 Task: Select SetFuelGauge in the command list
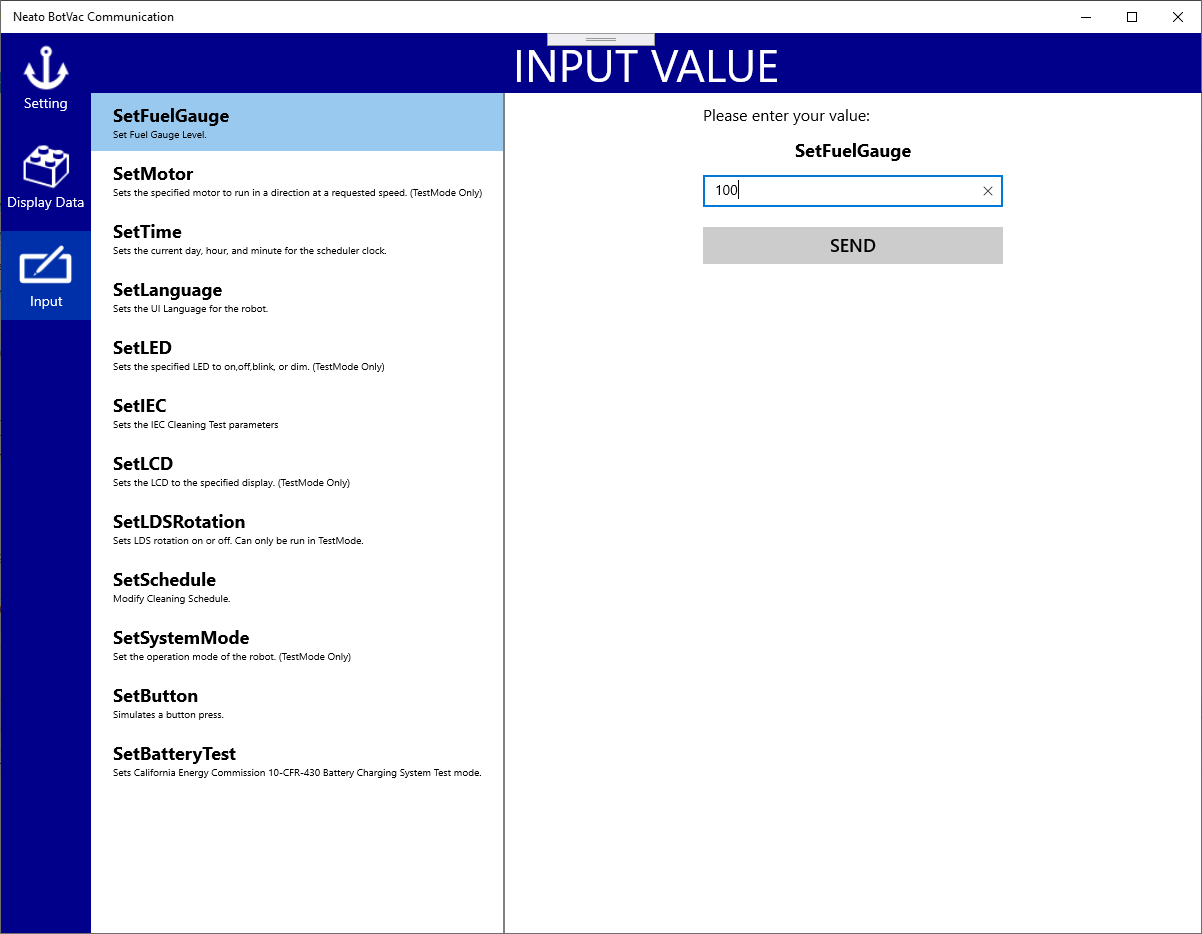297,123
